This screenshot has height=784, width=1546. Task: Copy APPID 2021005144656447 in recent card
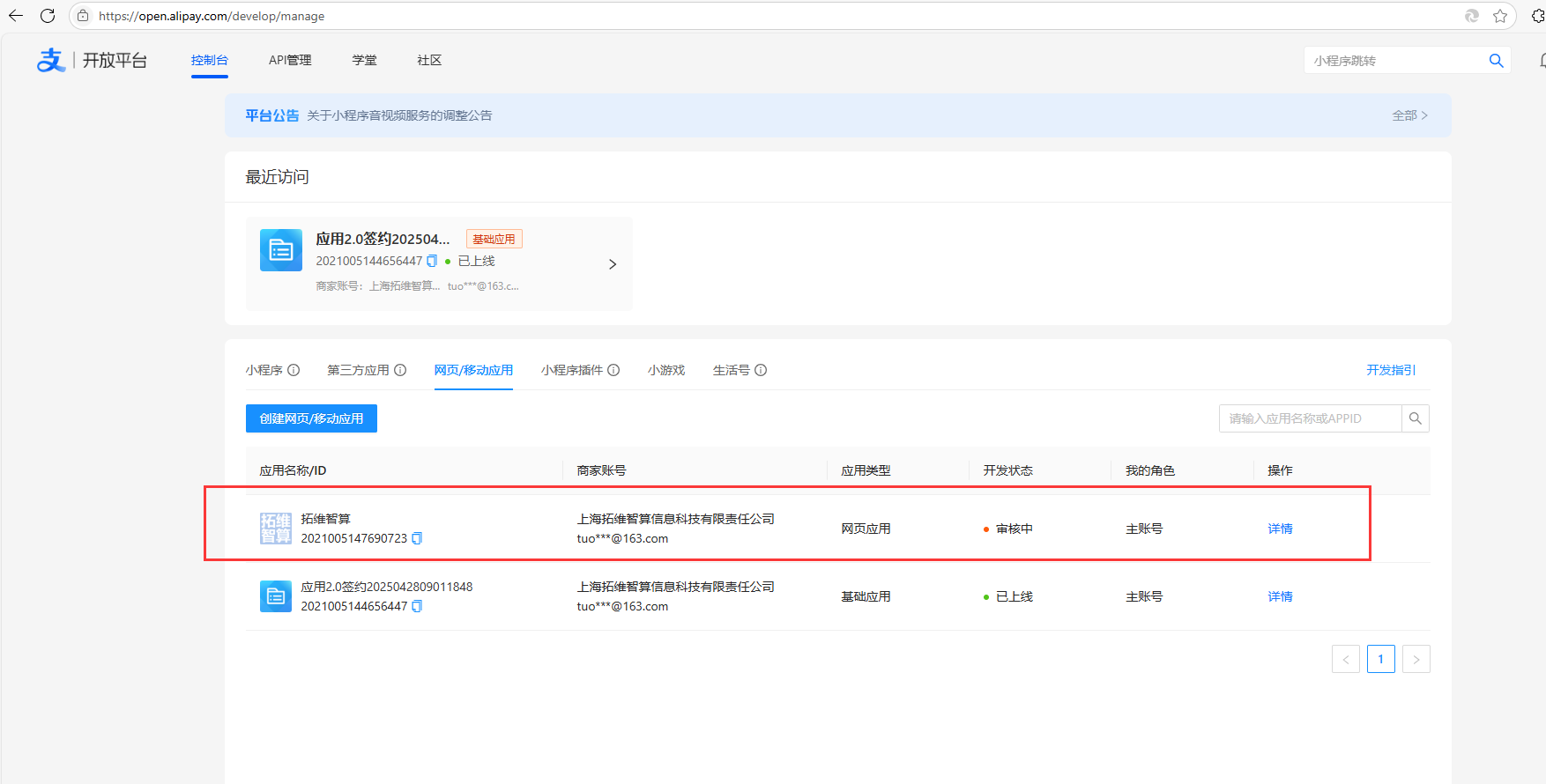point(432,261)
